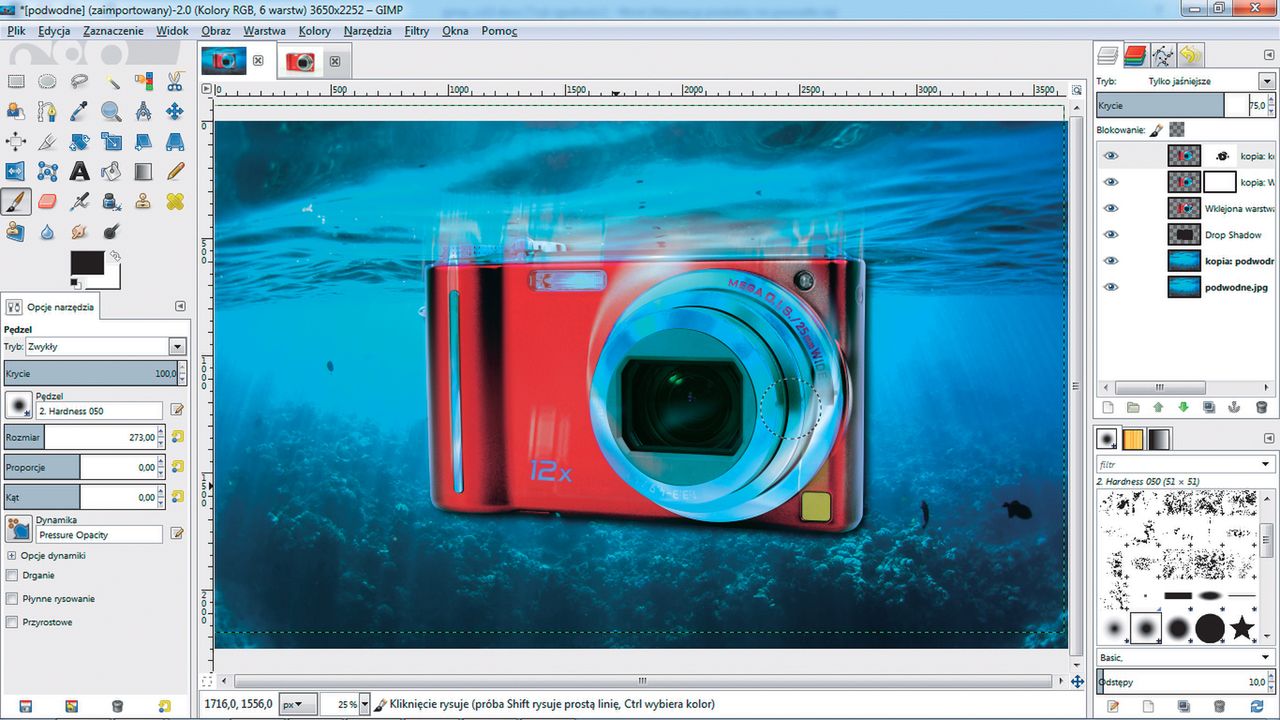Select the Blend gradient tool
Image resolution: width=1280 pixels, height=720 pixels.
(x=143, y=172)
